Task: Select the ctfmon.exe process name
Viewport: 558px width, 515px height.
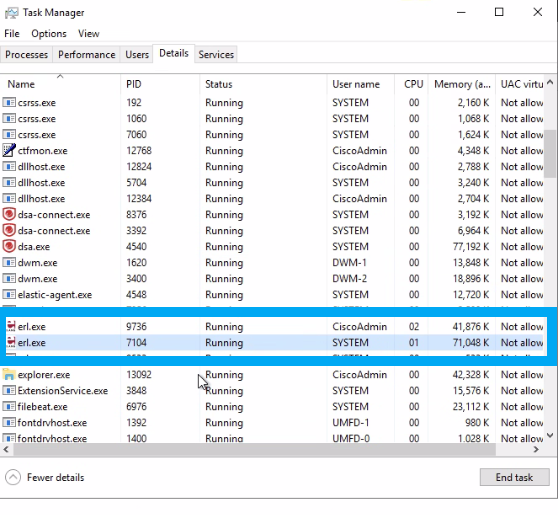Action: [43, 151]
